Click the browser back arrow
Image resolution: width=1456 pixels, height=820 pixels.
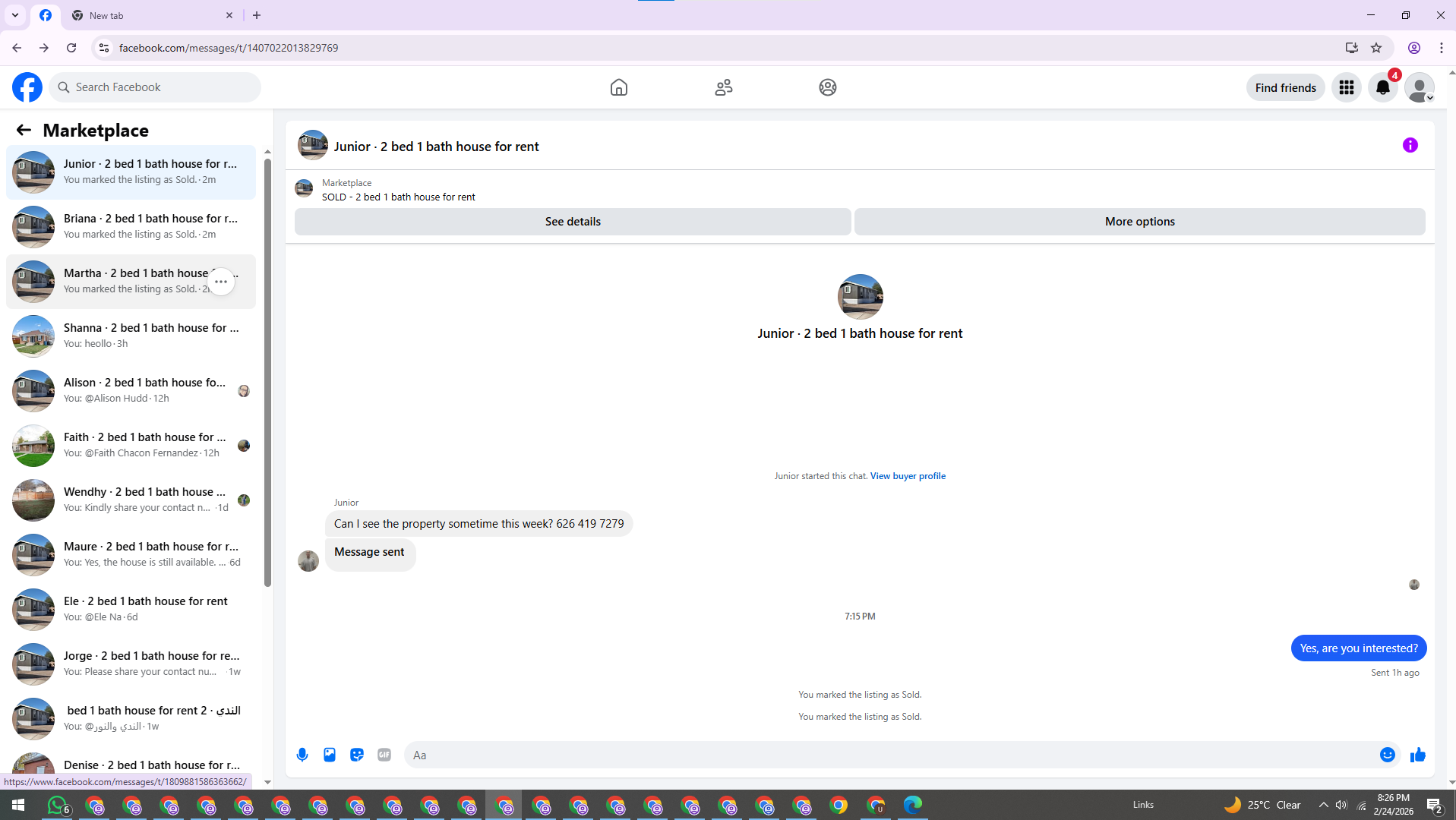[x=17, y=48]
